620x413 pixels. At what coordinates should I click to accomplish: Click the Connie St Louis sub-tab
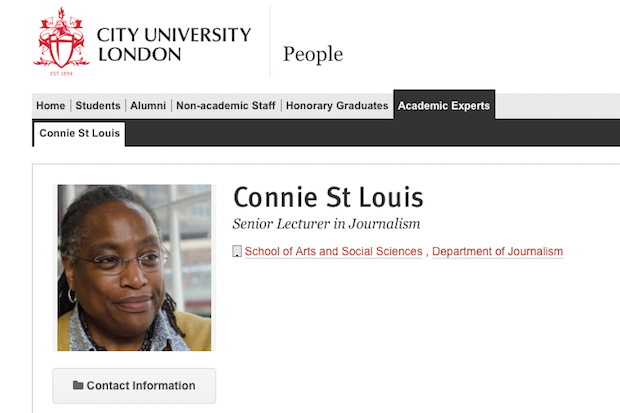point(79,133)
